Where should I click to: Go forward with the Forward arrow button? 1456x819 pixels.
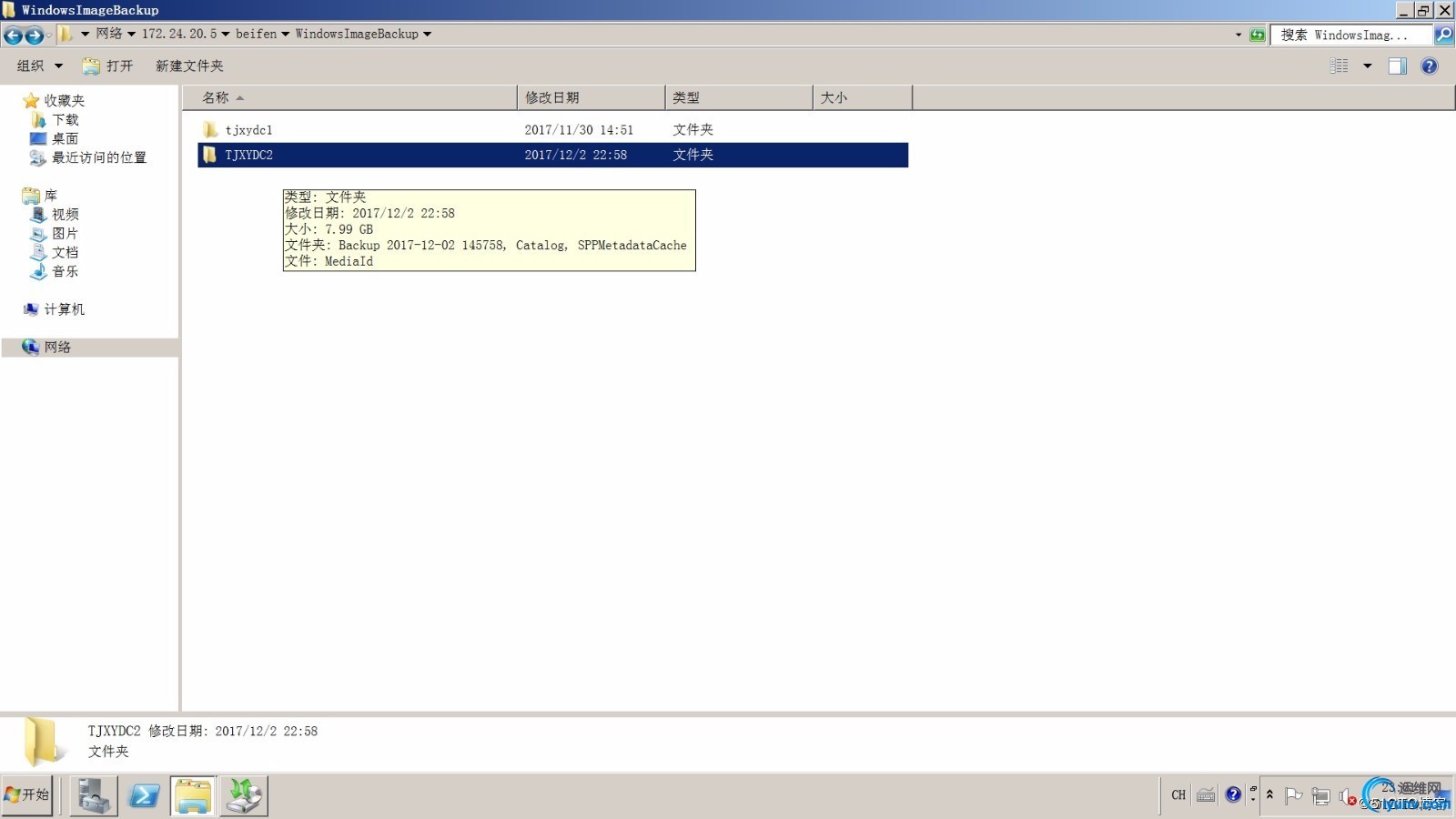34,35
